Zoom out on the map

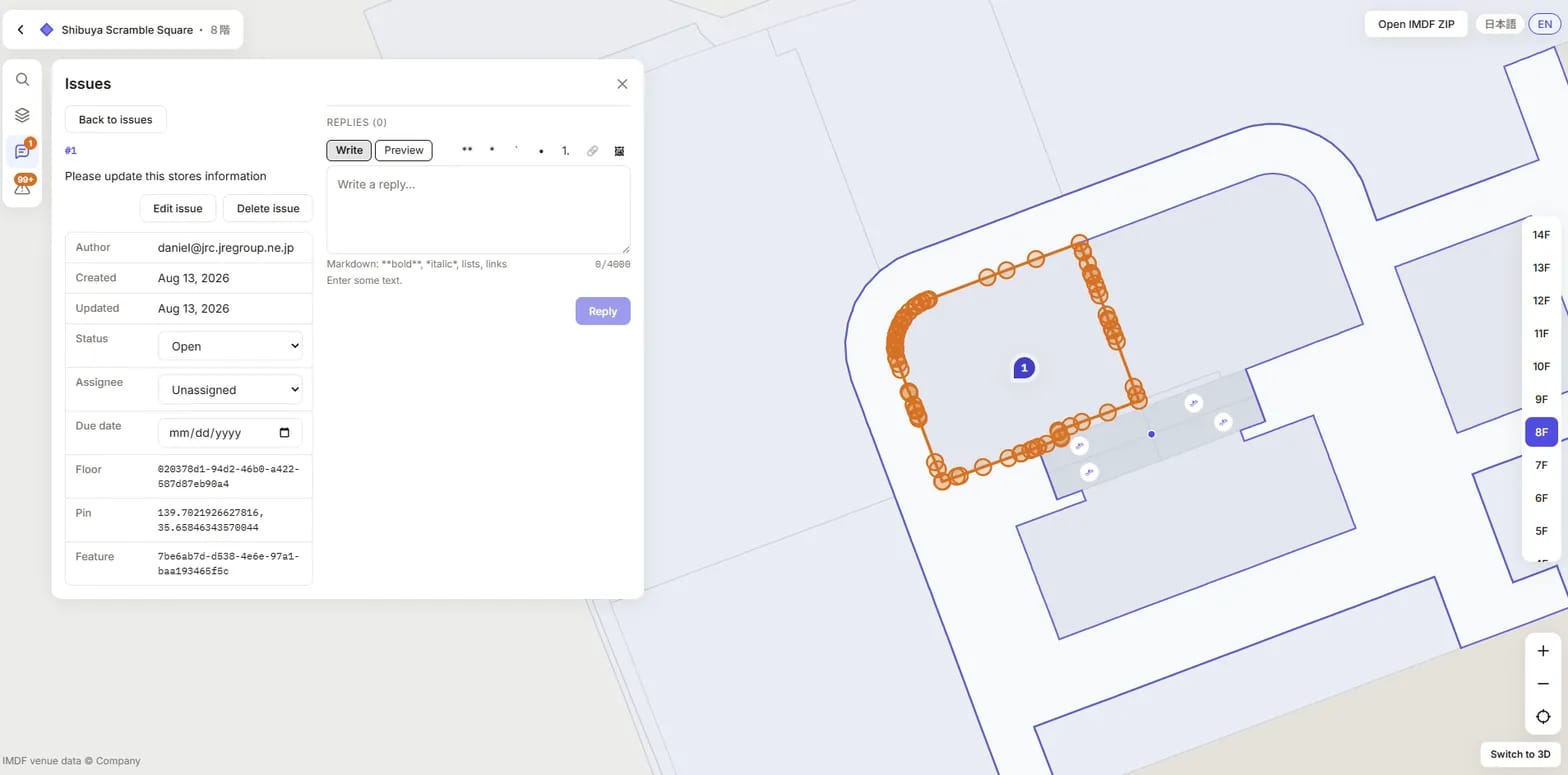[x=1543, y=684]
